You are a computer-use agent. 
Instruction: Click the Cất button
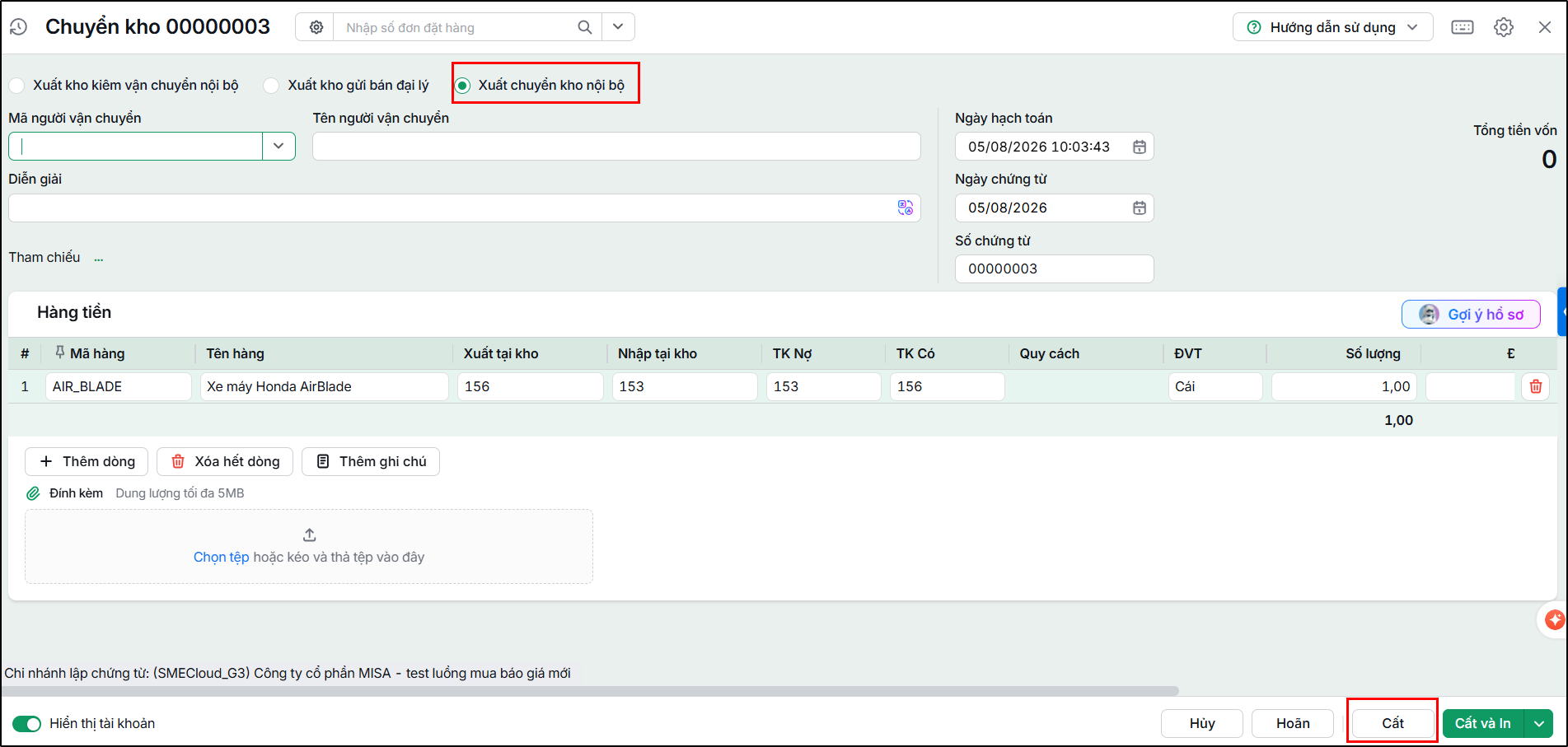(x=1392, y=723)
